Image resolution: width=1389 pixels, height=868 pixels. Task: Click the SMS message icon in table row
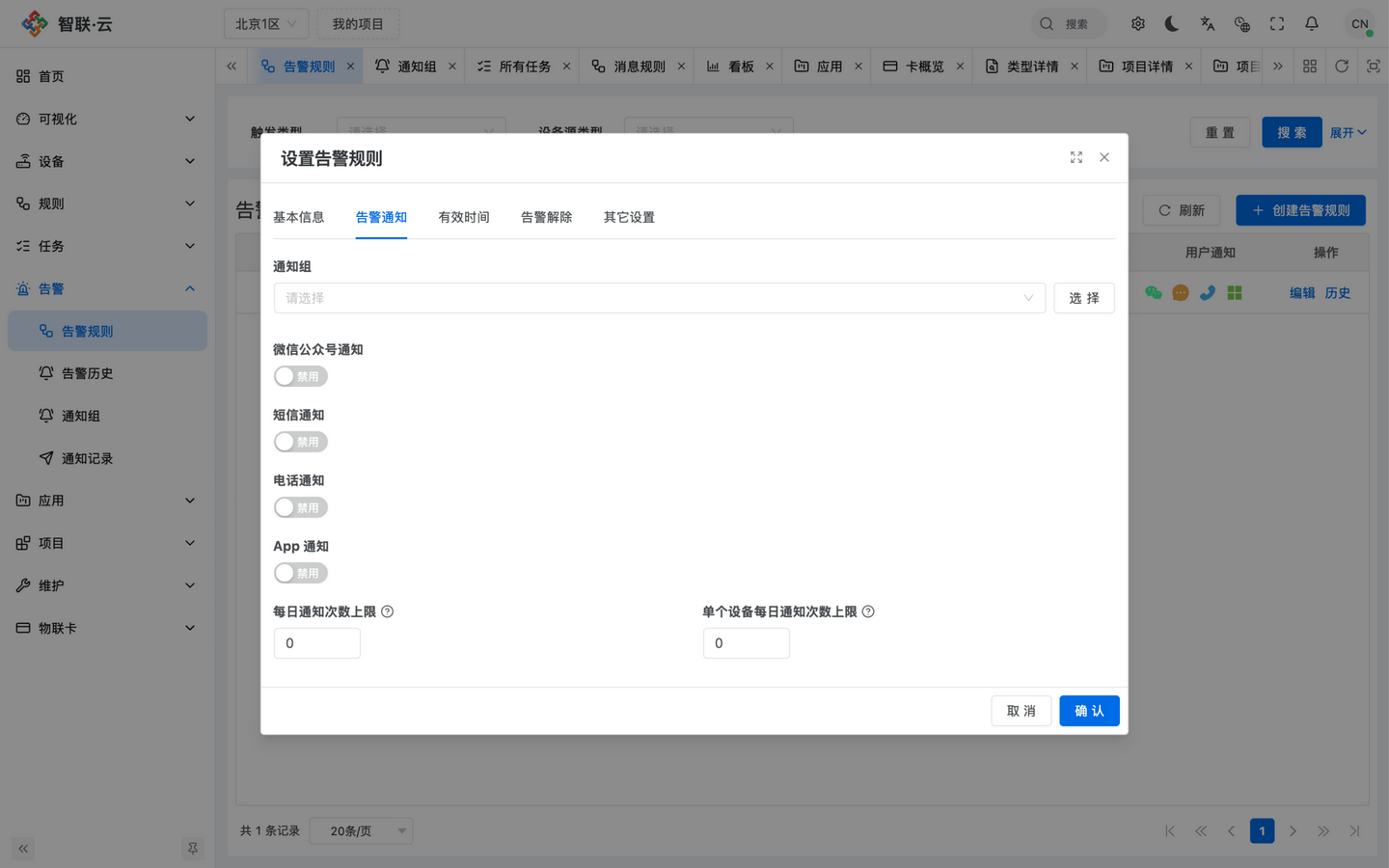(1181, 293)
